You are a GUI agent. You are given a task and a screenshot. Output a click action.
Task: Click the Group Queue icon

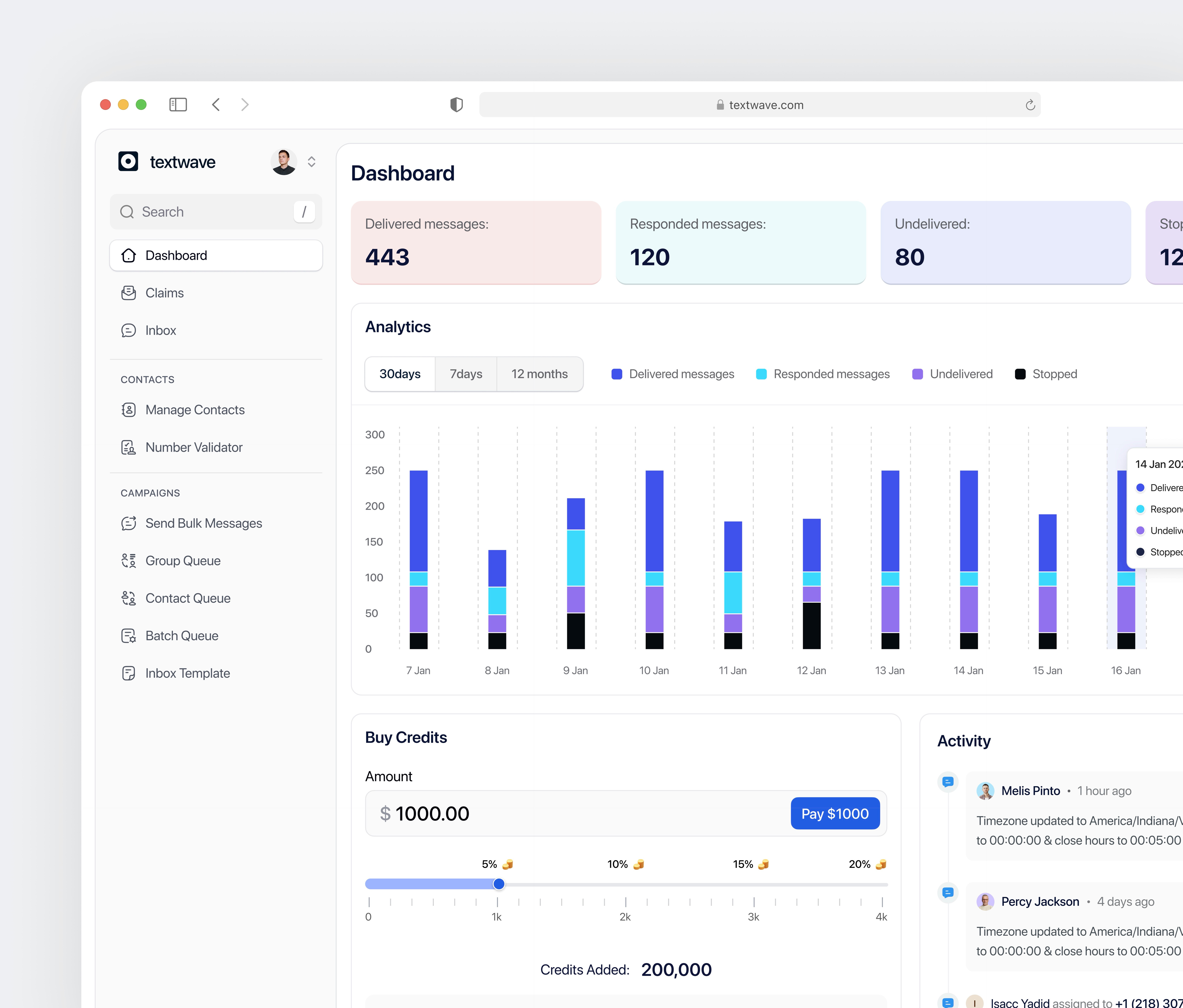[x=128, y=561]
